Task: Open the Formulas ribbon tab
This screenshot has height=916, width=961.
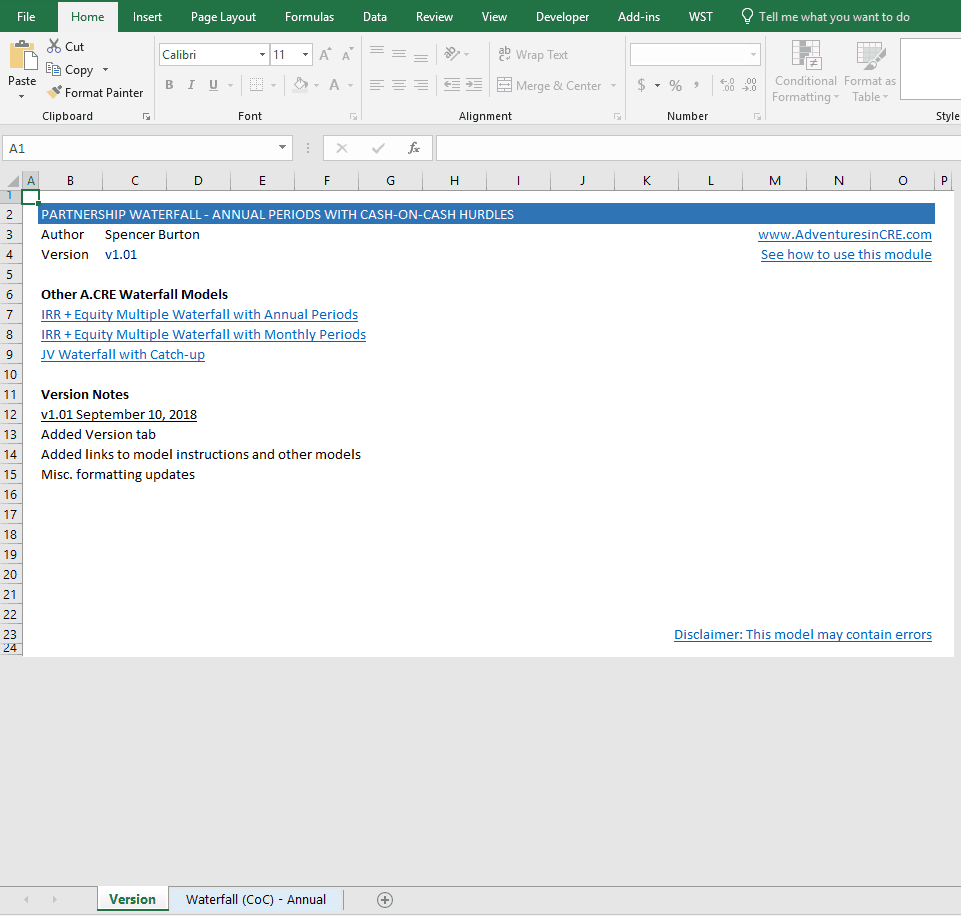Action: (310, 17)
